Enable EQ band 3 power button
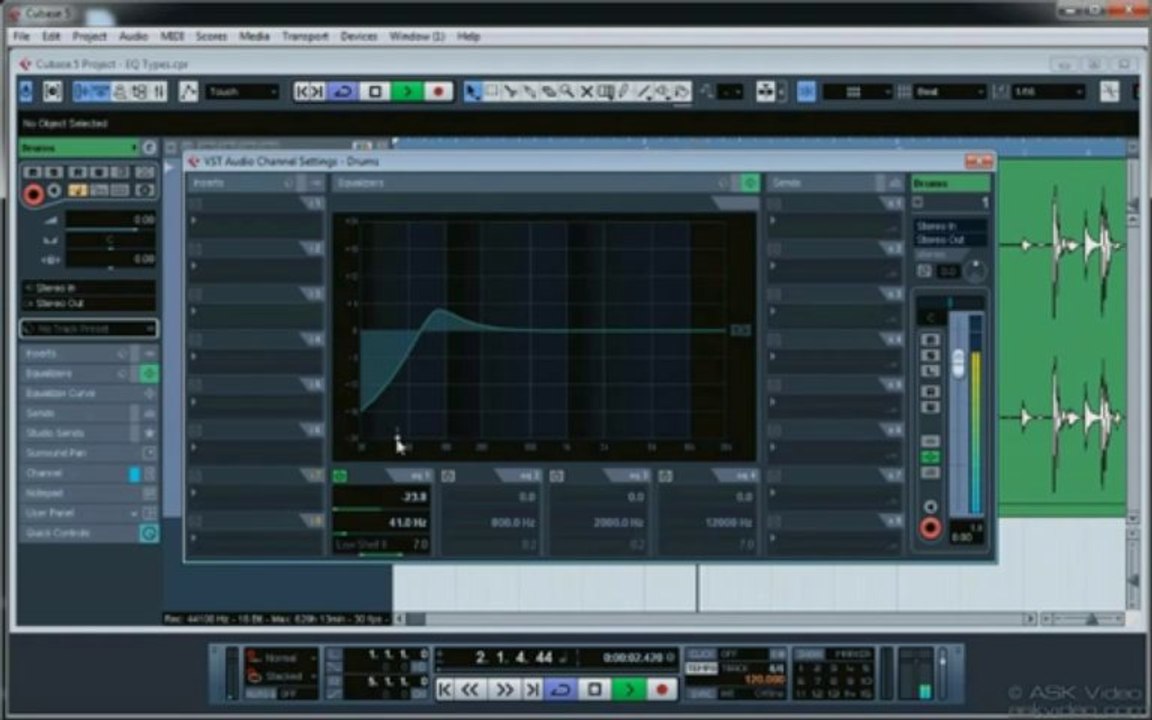The image size is (1152, 720). pyautogui.click(x=557, y=476)
